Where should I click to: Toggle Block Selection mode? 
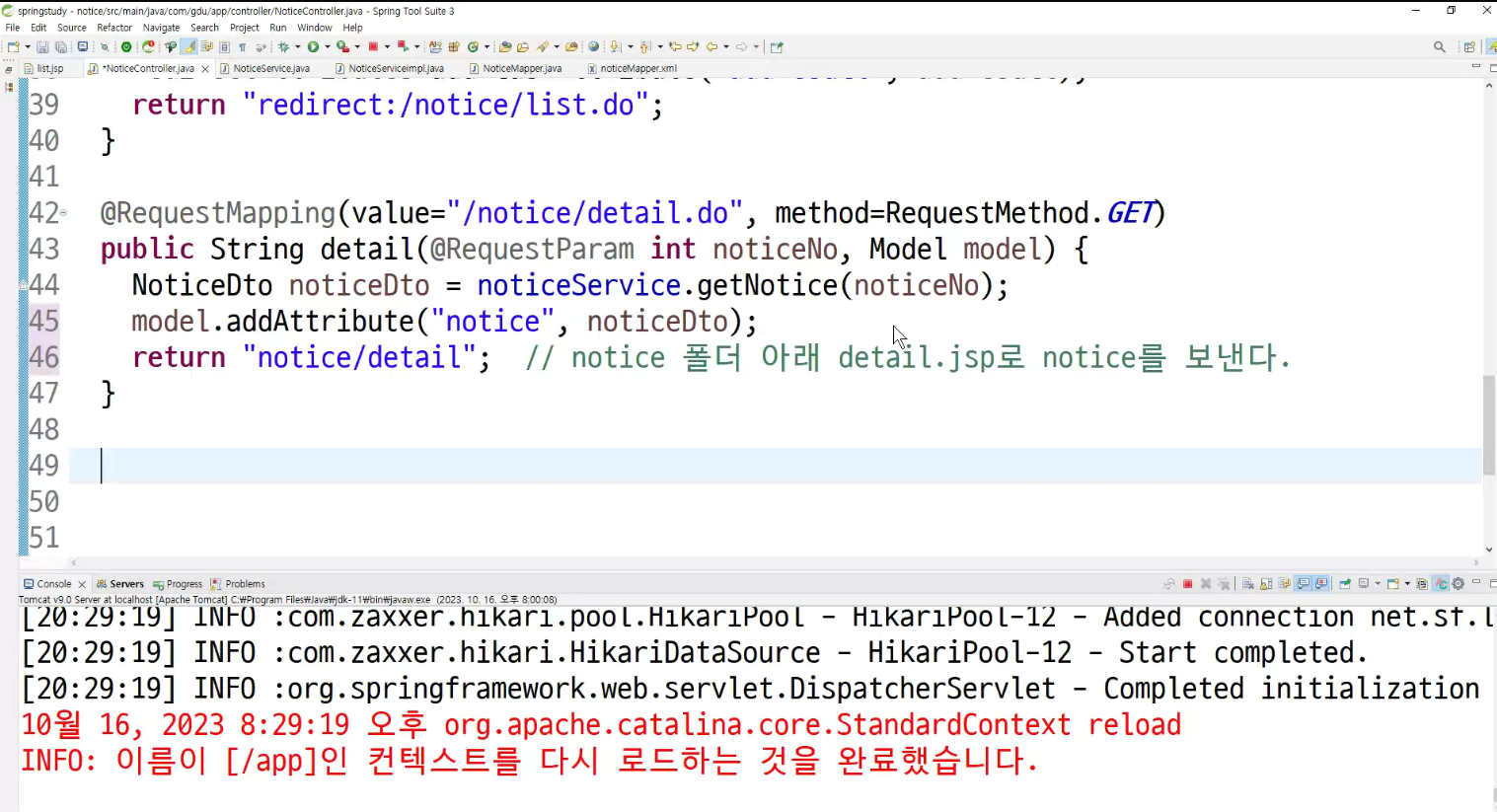pos(224,46)
